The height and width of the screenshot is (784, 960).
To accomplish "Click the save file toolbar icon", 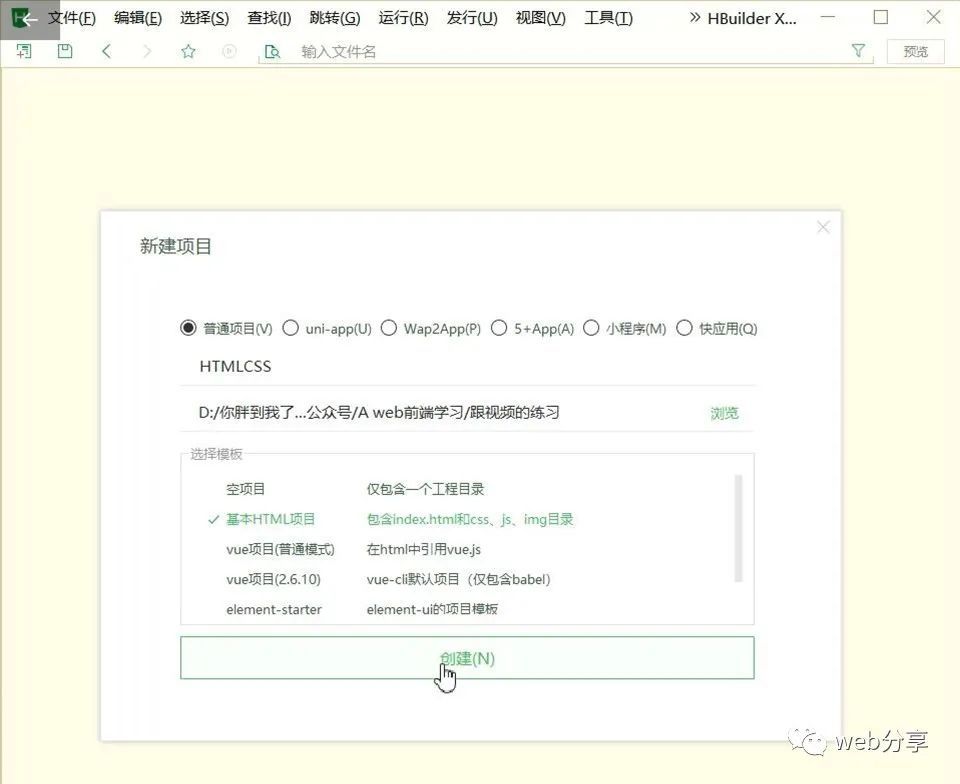I will (x=65, y=51).
